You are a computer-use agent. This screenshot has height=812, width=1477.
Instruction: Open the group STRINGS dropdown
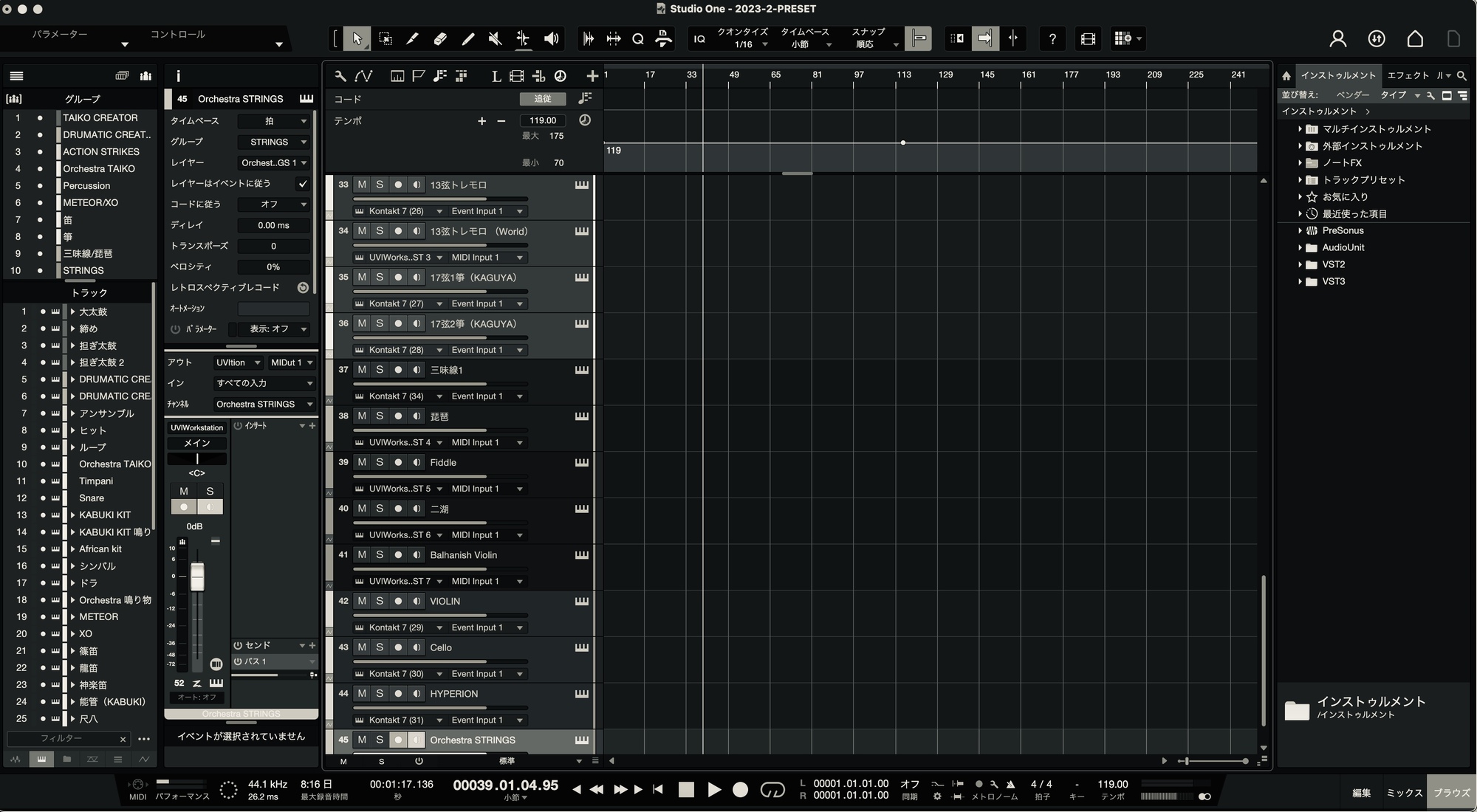click(273, 142)
